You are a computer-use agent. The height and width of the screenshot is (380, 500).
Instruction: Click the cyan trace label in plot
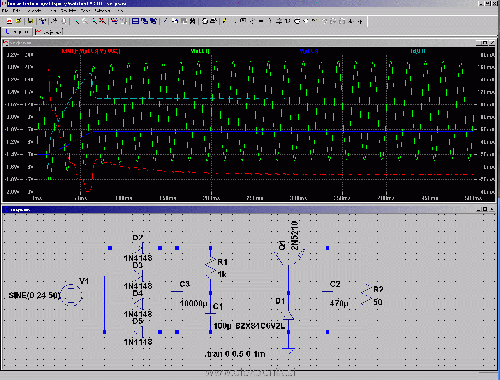[418, 51]
